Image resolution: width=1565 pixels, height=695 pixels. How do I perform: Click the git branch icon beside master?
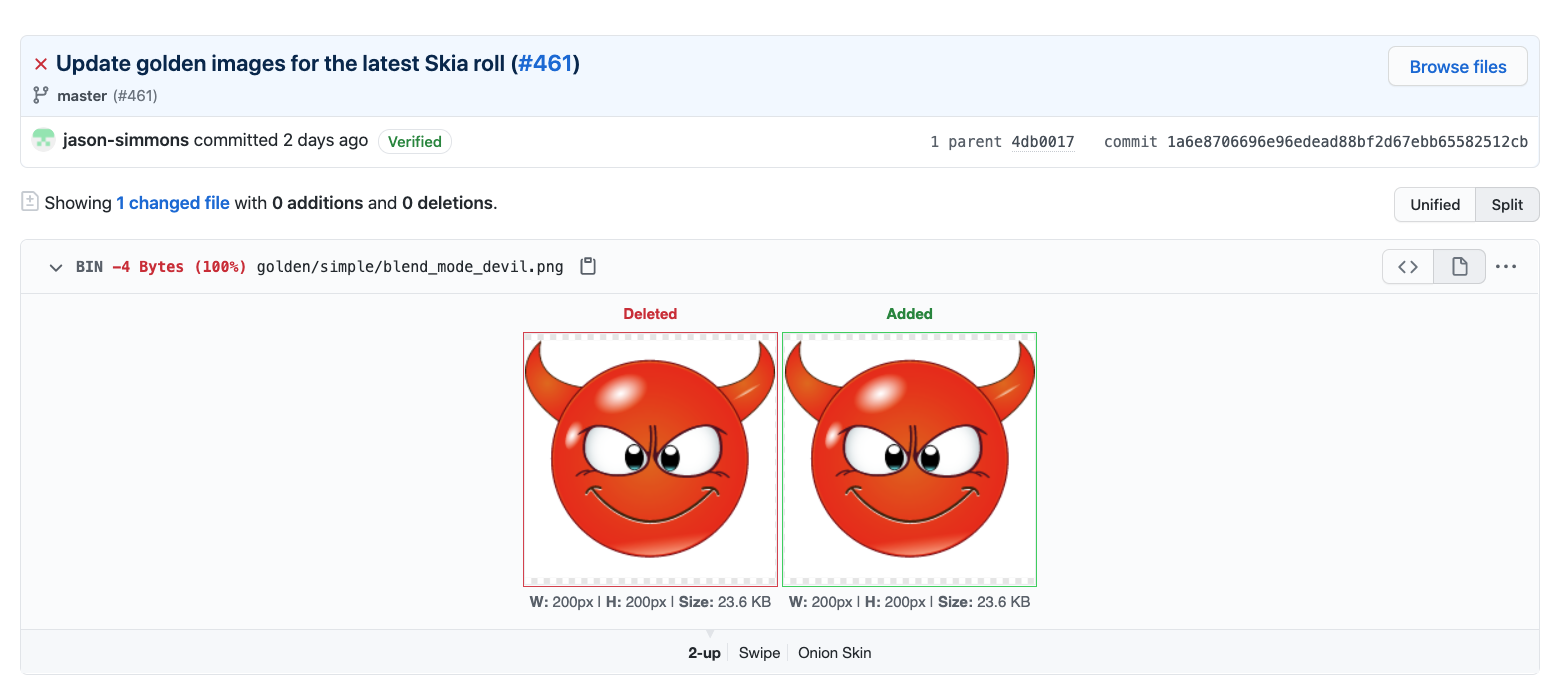[40, 95]
